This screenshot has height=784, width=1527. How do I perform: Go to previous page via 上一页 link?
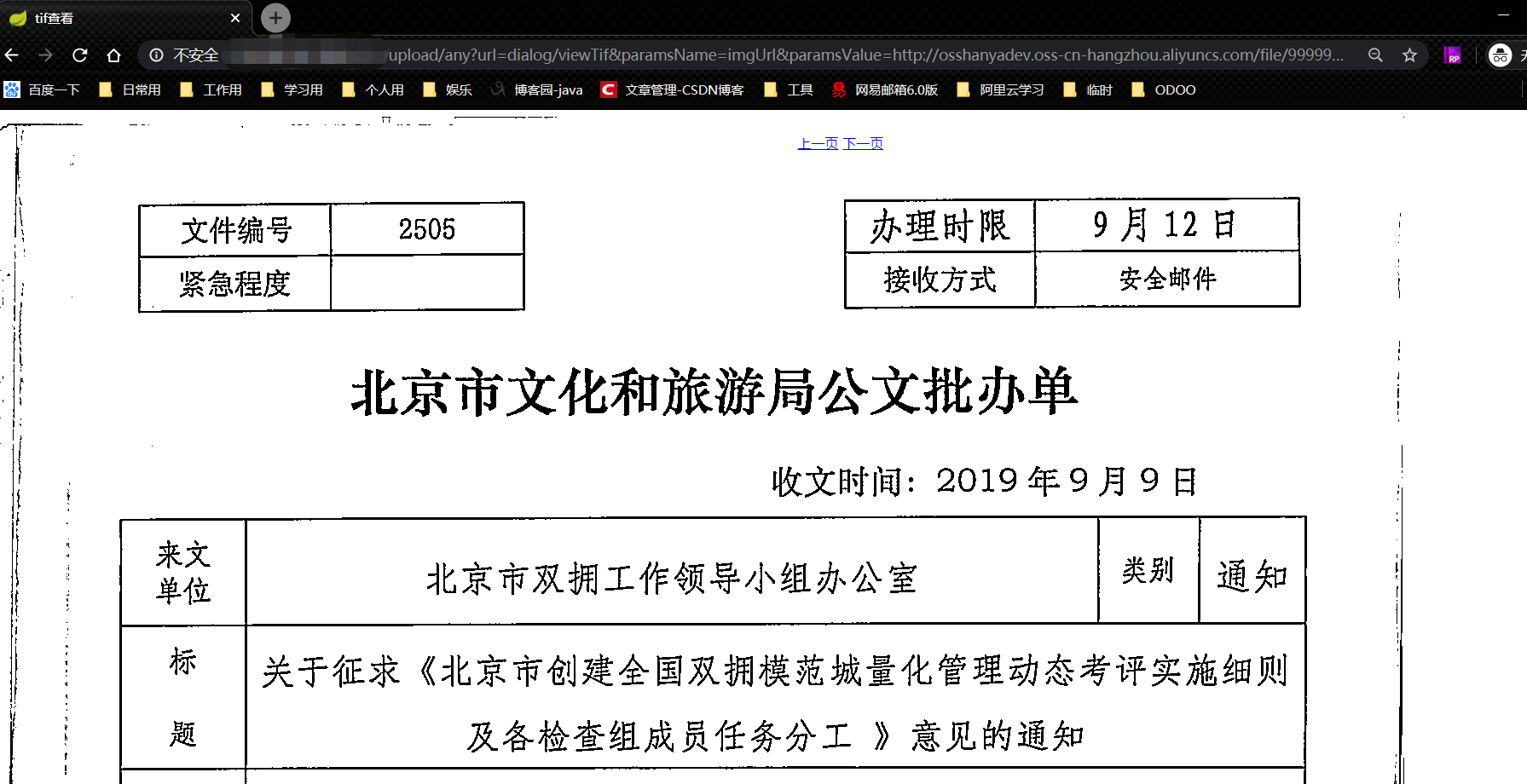pos(816,143)
